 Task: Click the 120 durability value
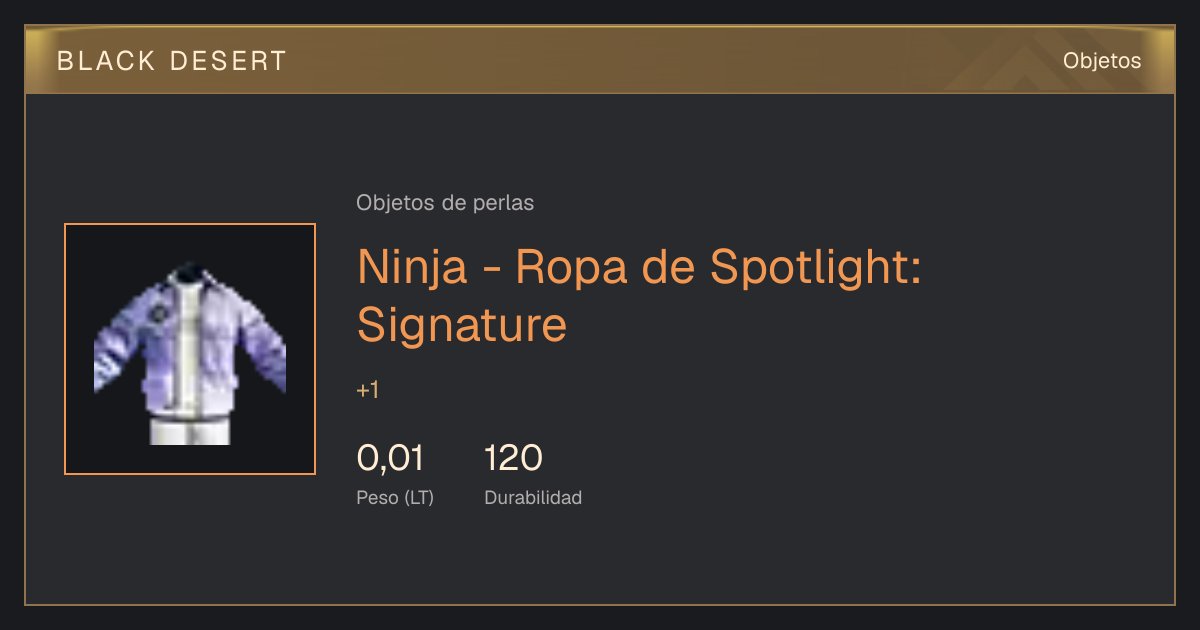[513, 458]
